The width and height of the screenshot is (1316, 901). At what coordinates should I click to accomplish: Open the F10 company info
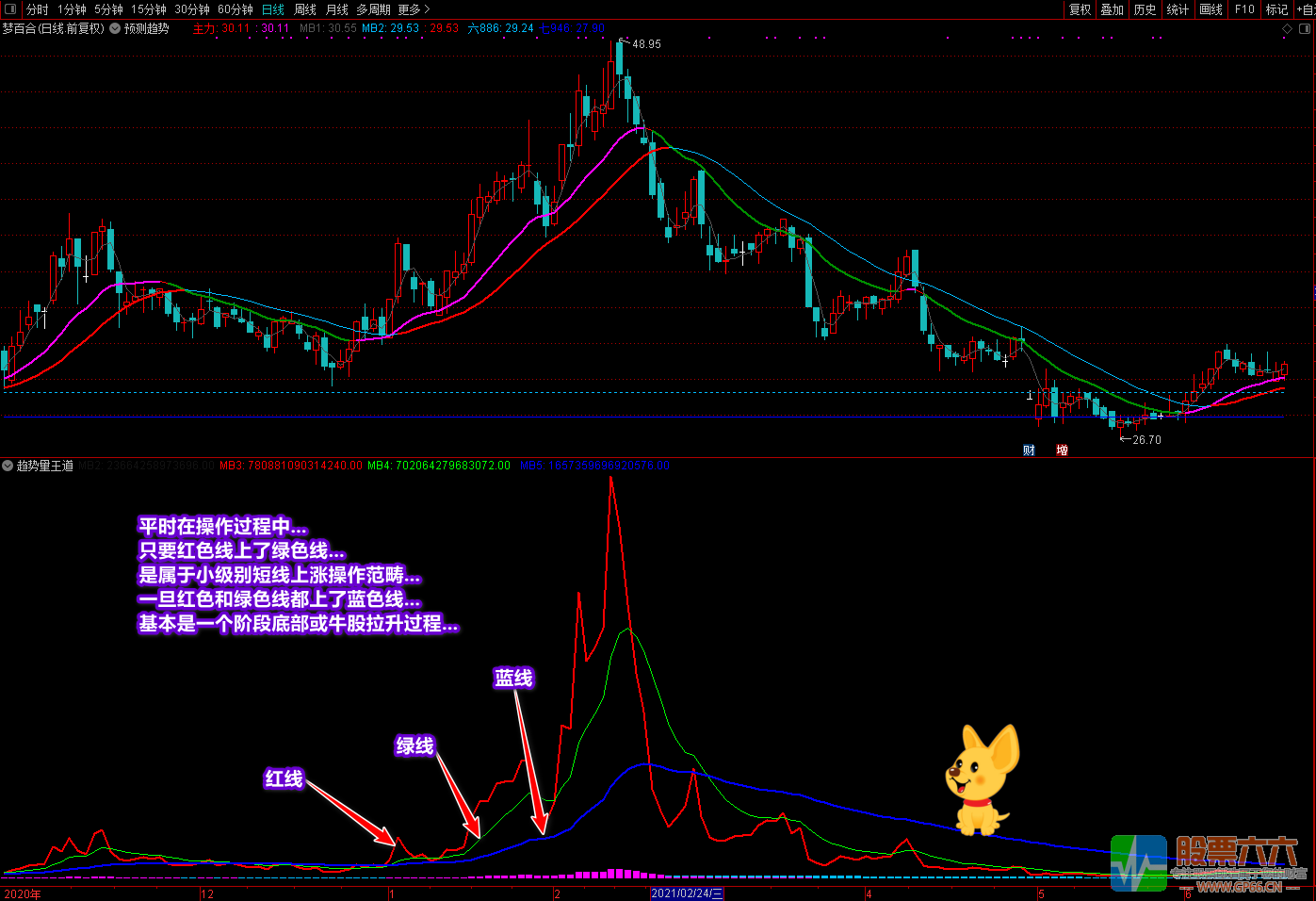pos(1244,9)
